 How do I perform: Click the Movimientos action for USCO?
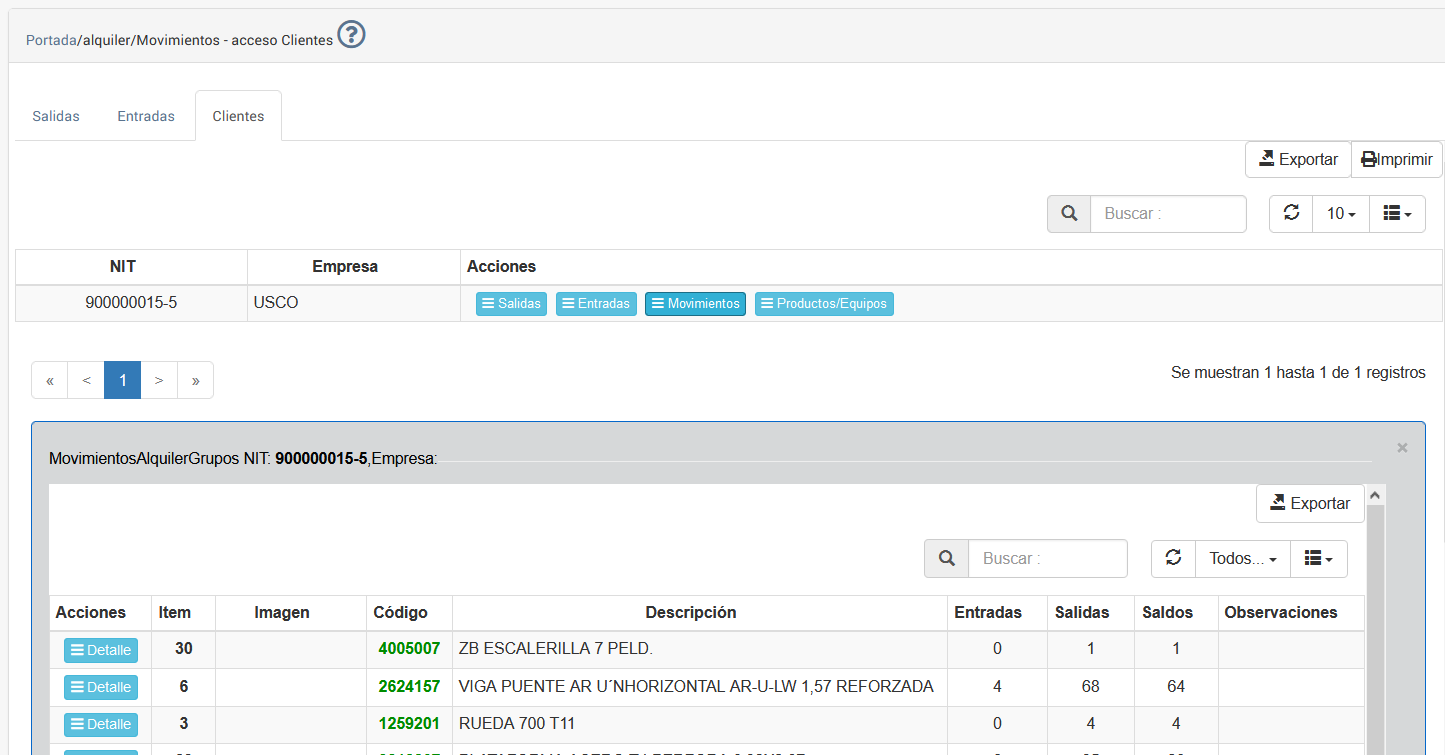(695, 304)
